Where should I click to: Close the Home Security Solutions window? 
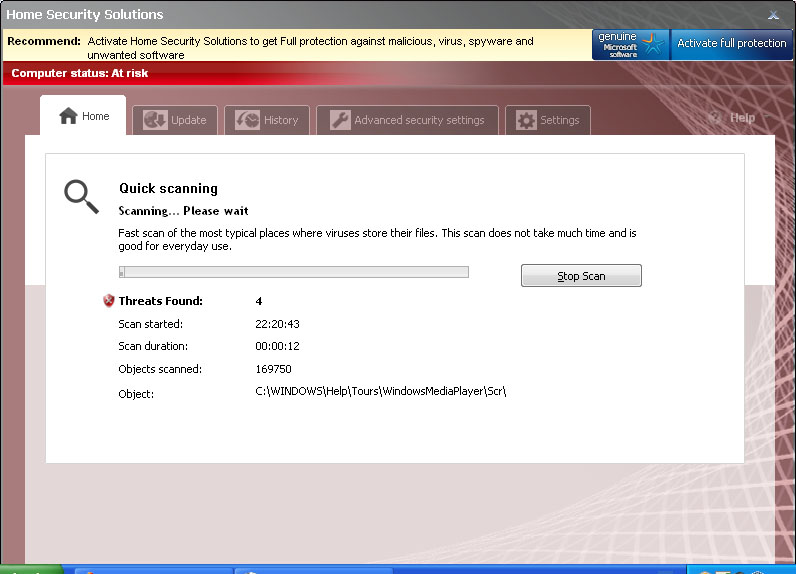point(773,15)
